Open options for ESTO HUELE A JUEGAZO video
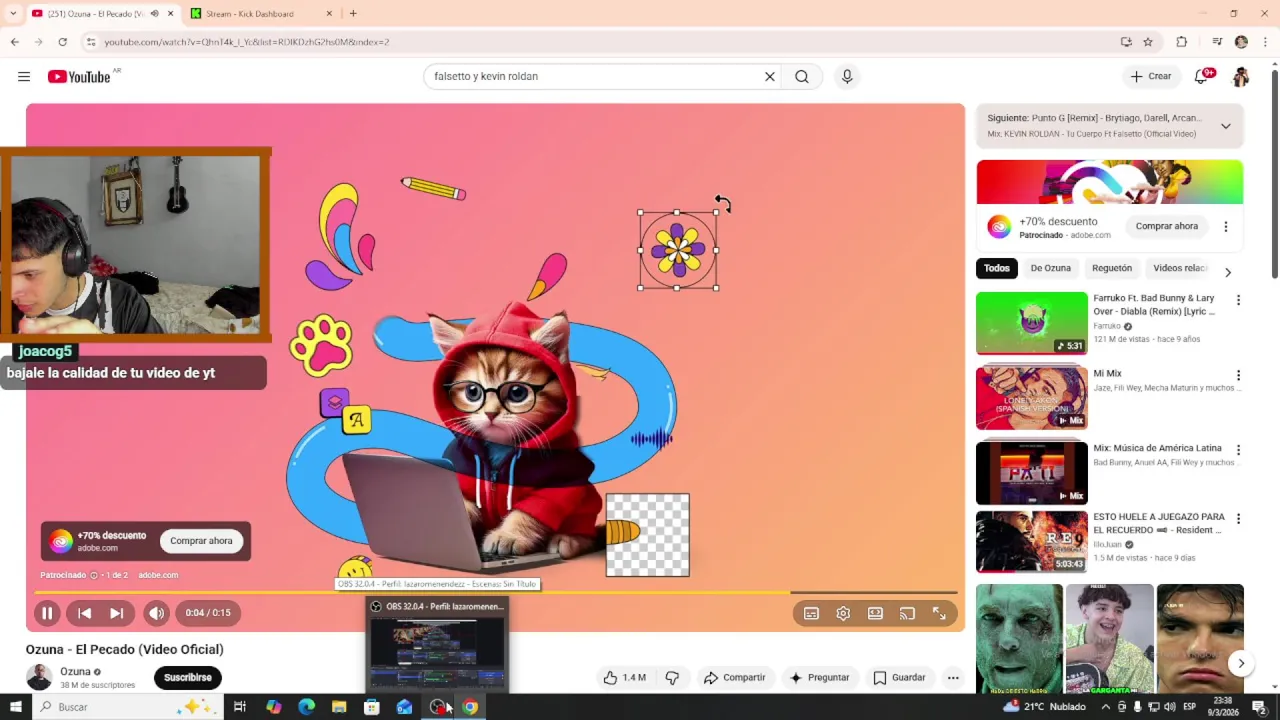1280x720 pixels. coord(1238,519)
